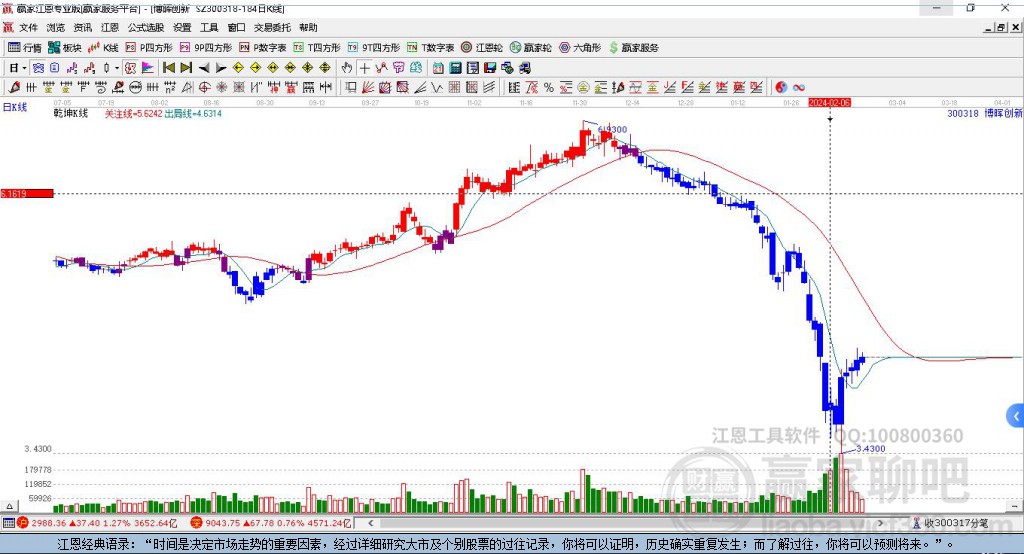Viewport: 1024px width, 554px height.
Task: Click the 日K线 label
Action: click(x=15, y=107)
